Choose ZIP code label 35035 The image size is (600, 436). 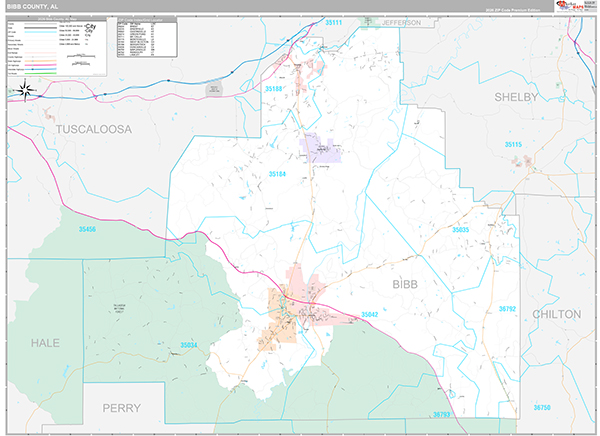459,230
